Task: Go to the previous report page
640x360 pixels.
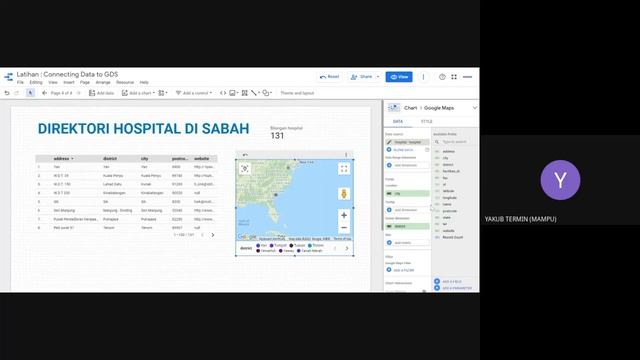Action: [44, 93]
